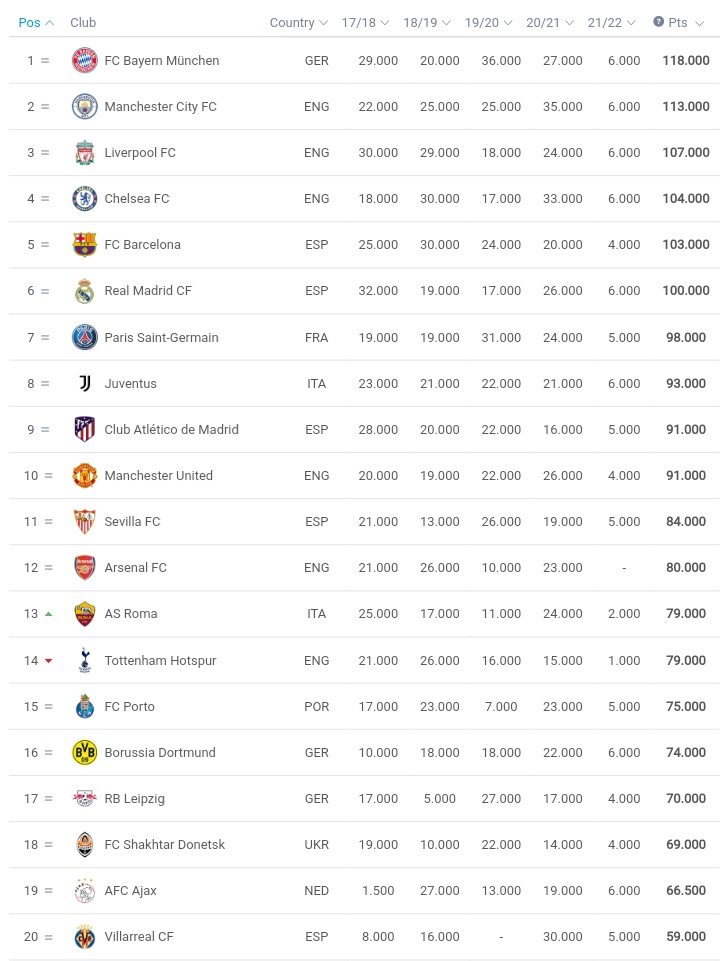
Task: Click the FC Bayern München club crest
Action: pos(85,61)
